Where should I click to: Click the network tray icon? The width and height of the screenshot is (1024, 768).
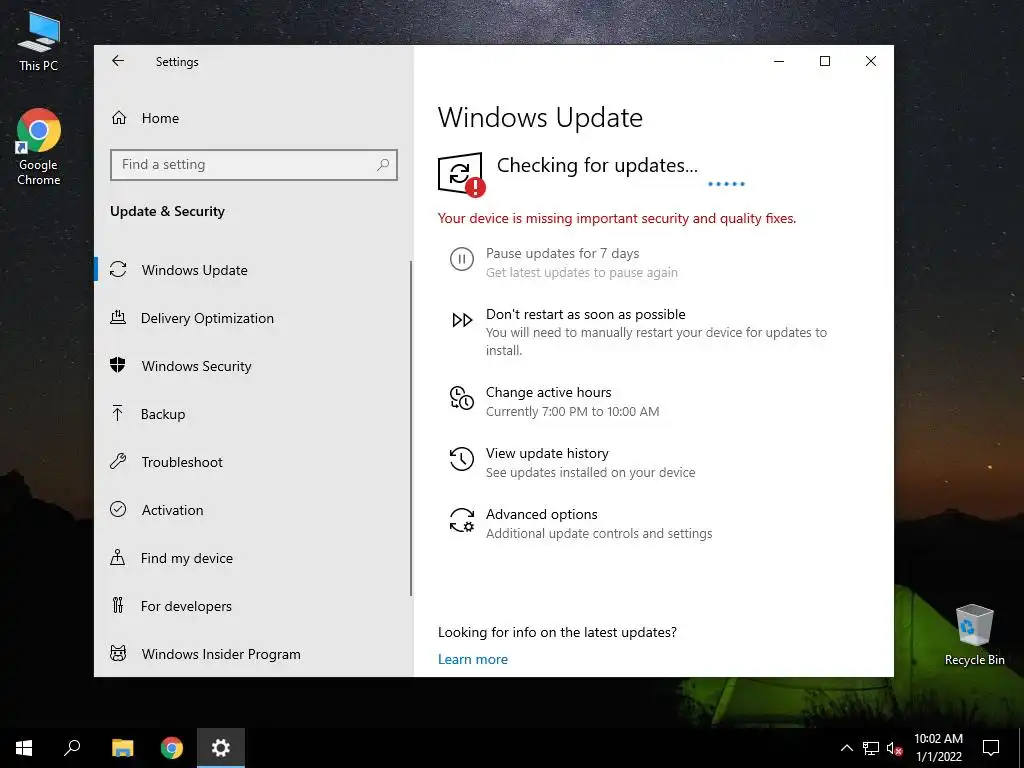pyautogui.click(x=871, y=748)
